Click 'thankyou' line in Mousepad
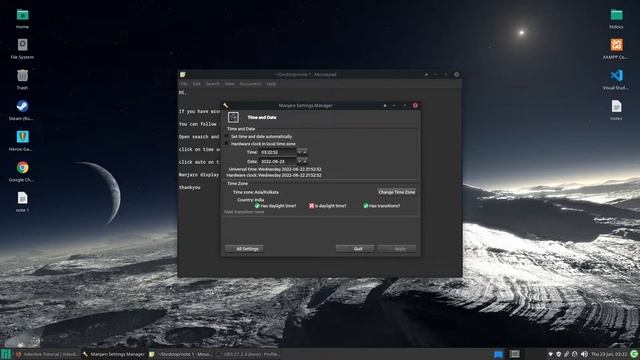Image resolution: width=640 pixels, height=360 pixels. [x=190, y=187]
